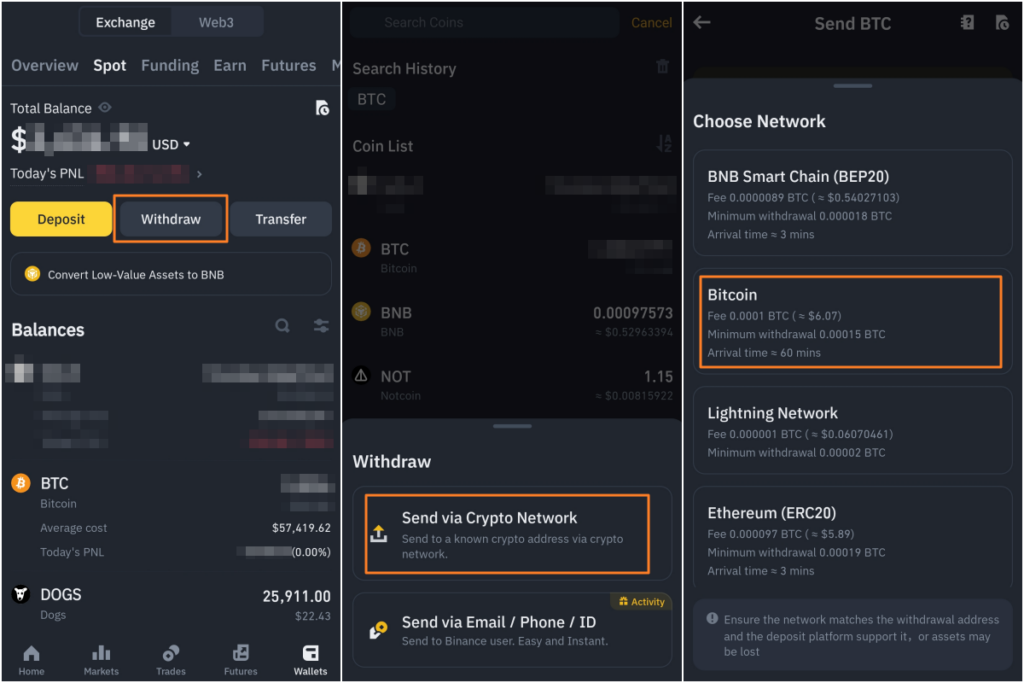1024x683 pixels.
Task: Open the Earn tab
Action: pyautogui.click(x=230, y=65)
